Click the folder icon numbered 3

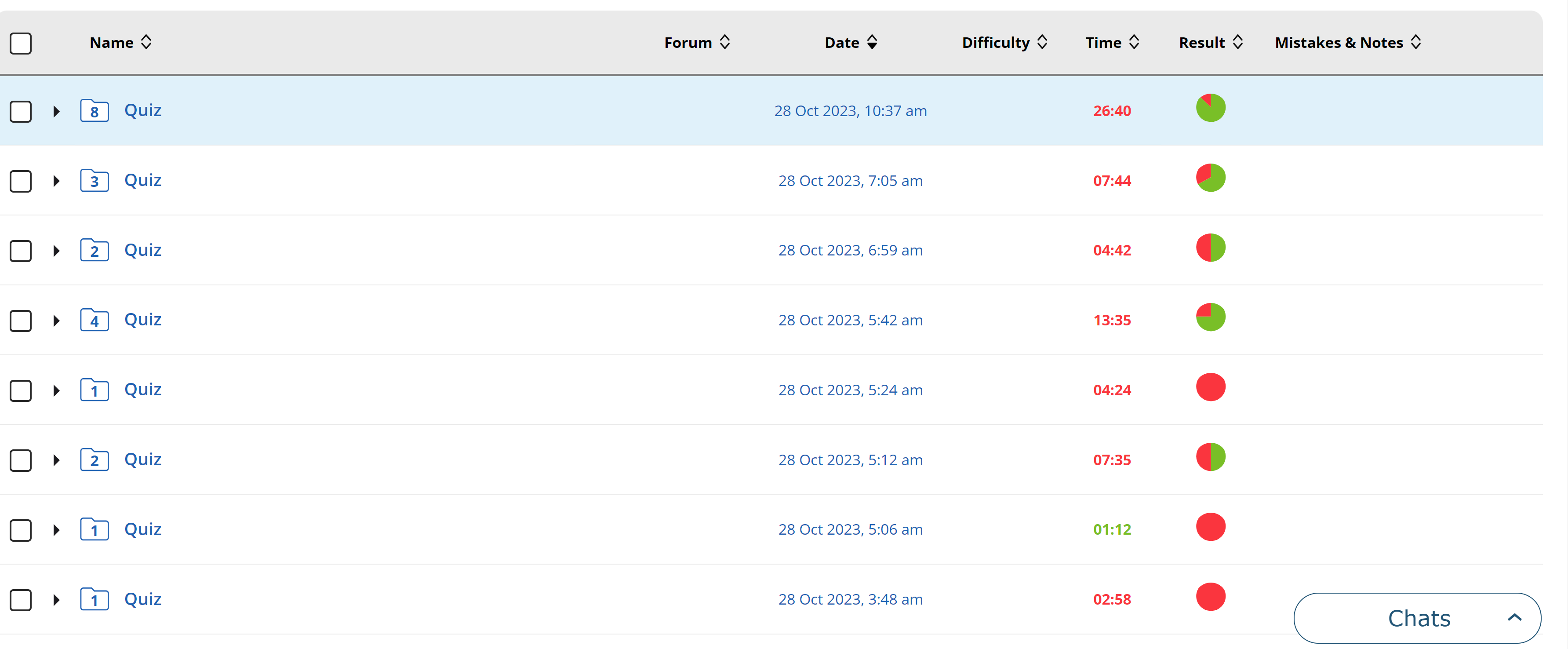click(x=95, y=181)
